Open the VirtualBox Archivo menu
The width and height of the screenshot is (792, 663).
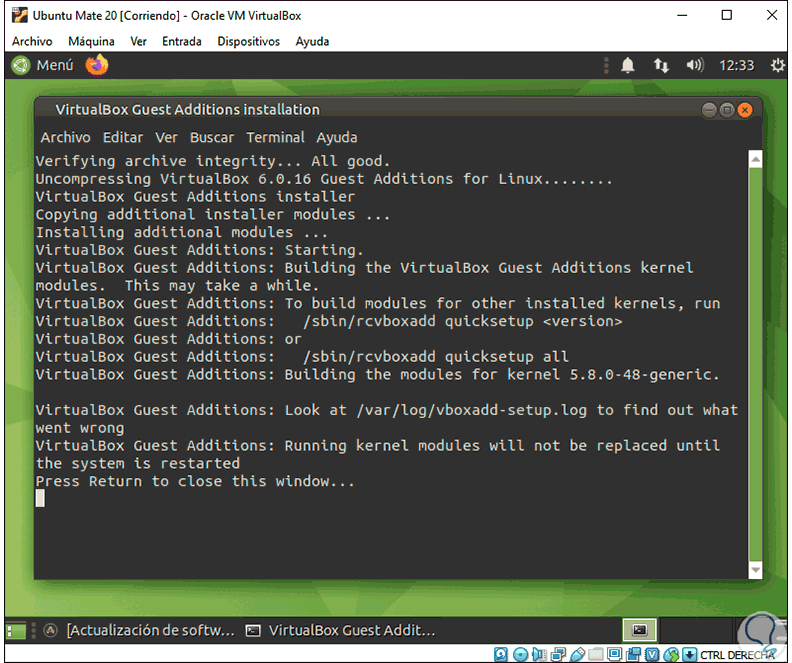pyautogui.click(x=32, y=41)
